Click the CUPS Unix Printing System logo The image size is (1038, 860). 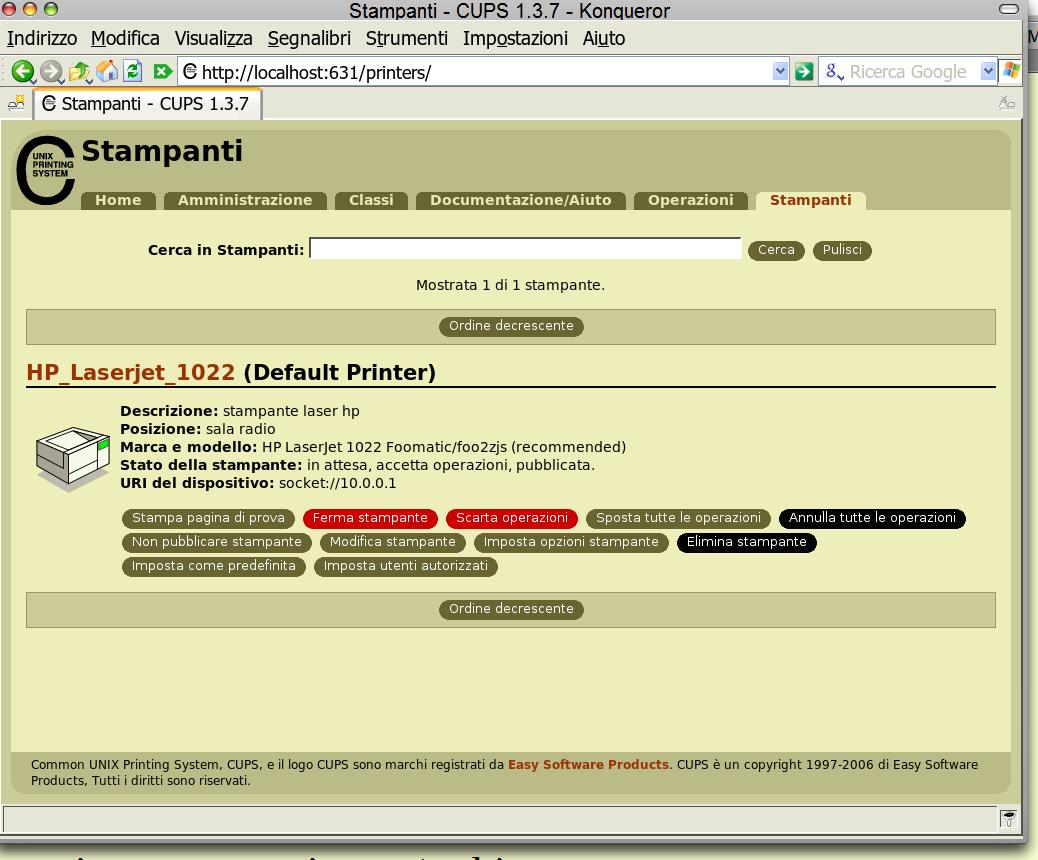click(45, 170)
